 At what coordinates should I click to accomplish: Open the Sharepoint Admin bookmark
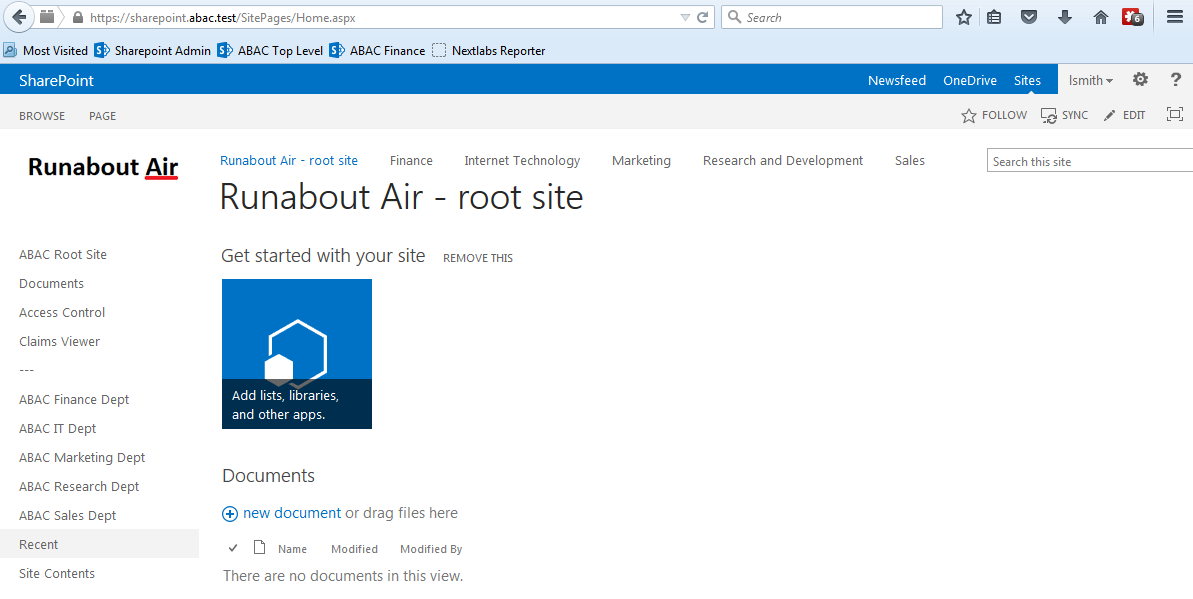152,51
